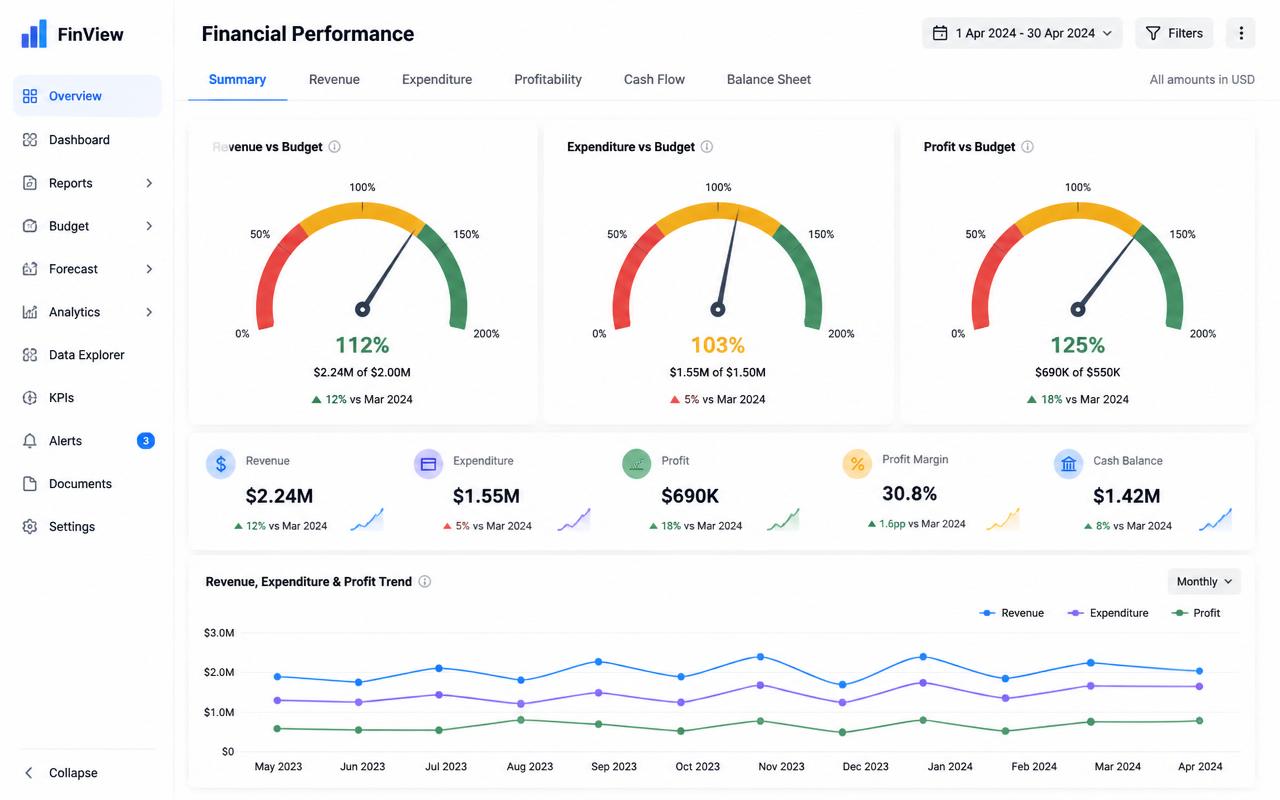Click the Reports sidebar icon

coord(30,183)
